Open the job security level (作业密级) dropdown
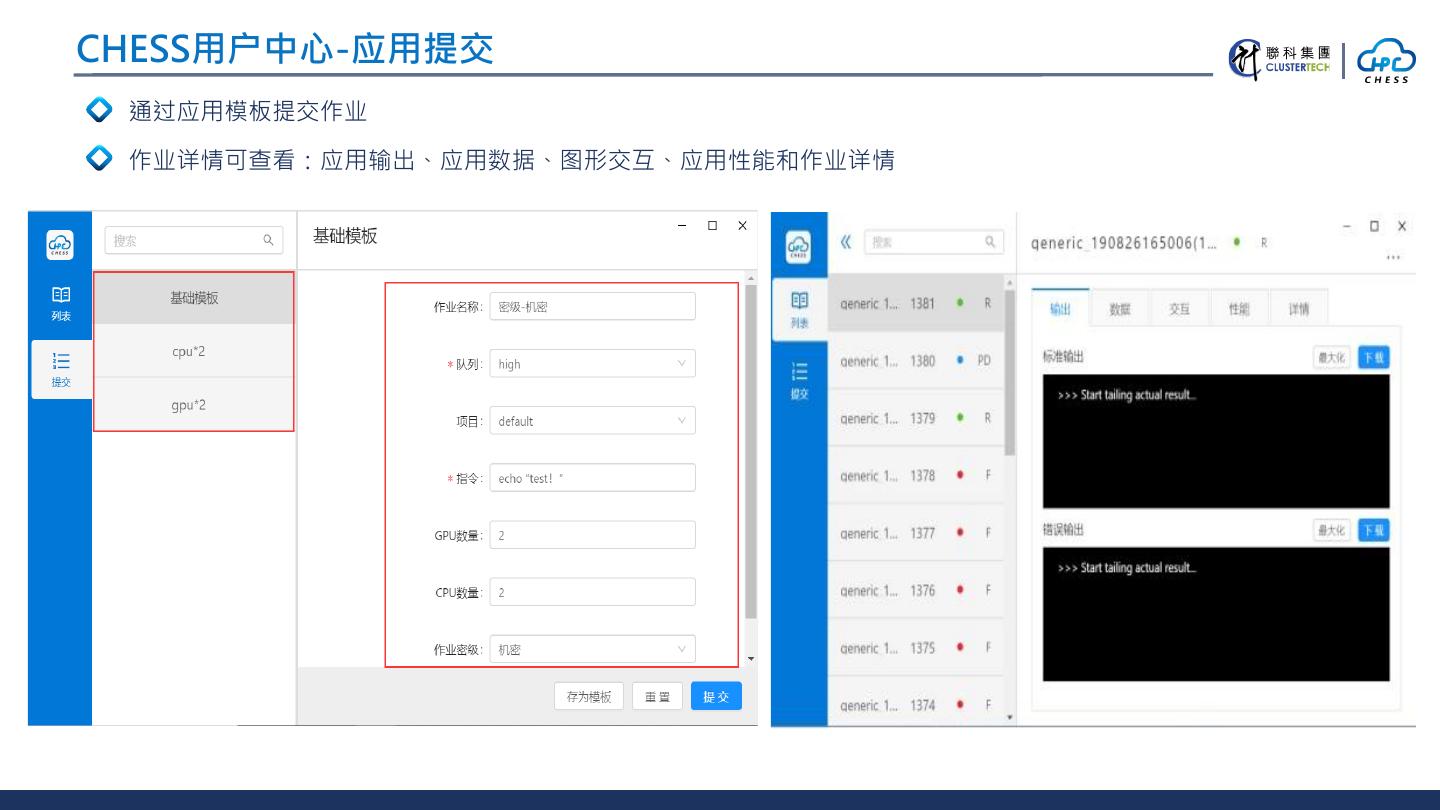The image size is (1440, 810). point(592,649)
